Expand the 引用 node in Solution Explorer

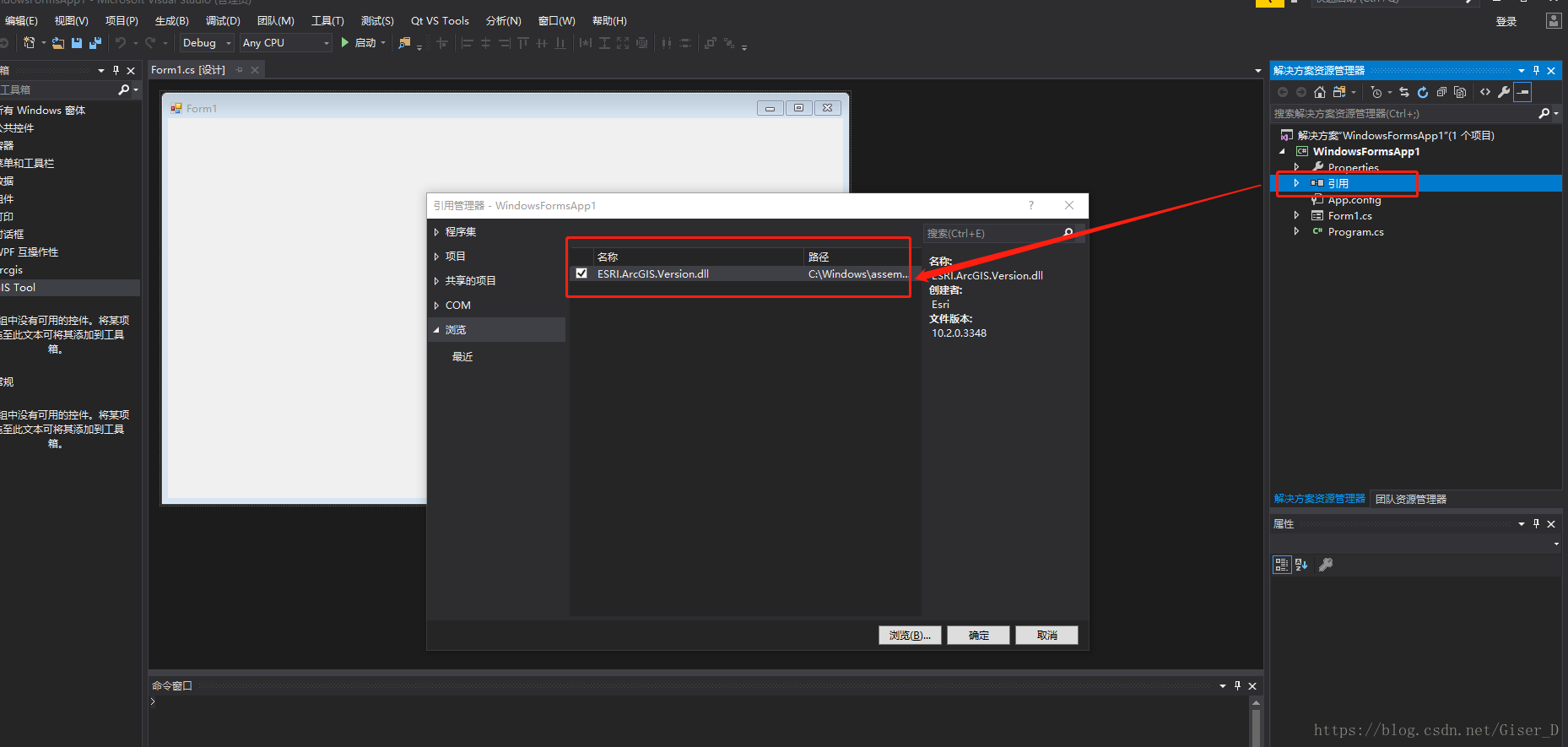[x=1296, y=183]
